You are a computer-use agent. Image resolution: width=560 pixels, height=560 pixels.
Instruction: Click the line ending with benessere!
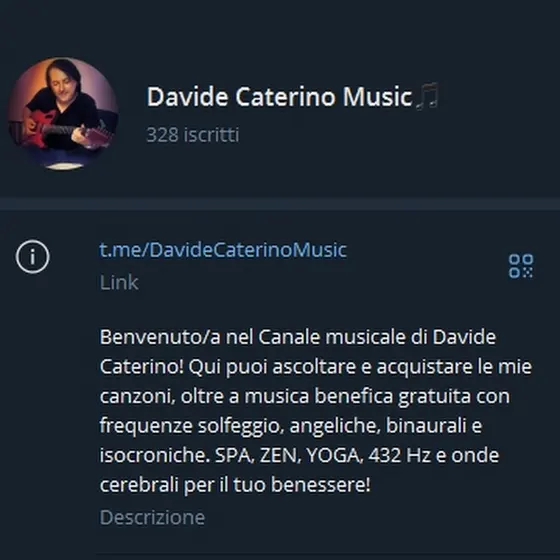point(235,485)
